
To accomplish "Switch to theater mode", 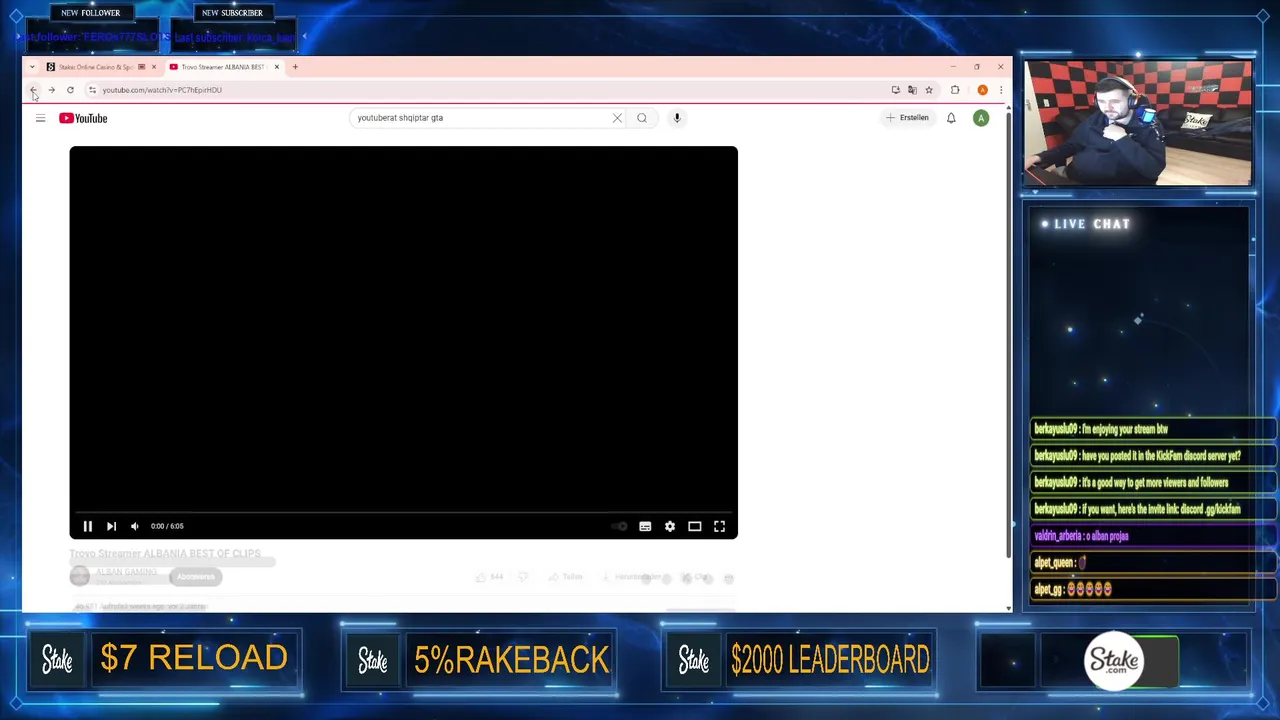I will click(x=695, y=526).
